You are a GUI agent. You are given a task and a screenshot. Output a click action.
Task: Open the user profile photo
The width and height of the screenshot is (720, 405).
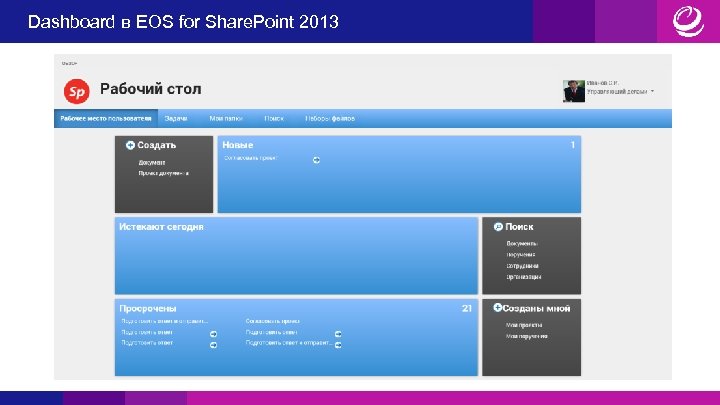(574, 91)
